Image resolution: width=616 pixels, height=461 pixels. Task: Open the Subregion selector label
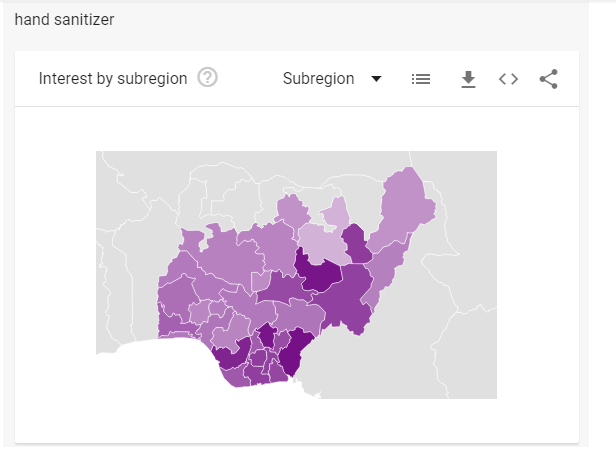pyautogui.click(x=318, y=79)
